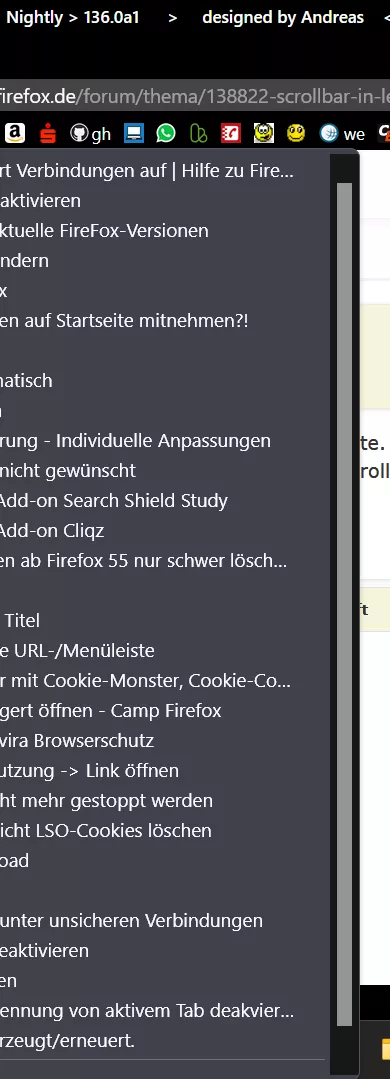Viewport: 390px width, 1079px height.
Task: Pick 'gert öffnen - Camp Firefox' entry
Action: pyautogui.click(x=162, y=710)
